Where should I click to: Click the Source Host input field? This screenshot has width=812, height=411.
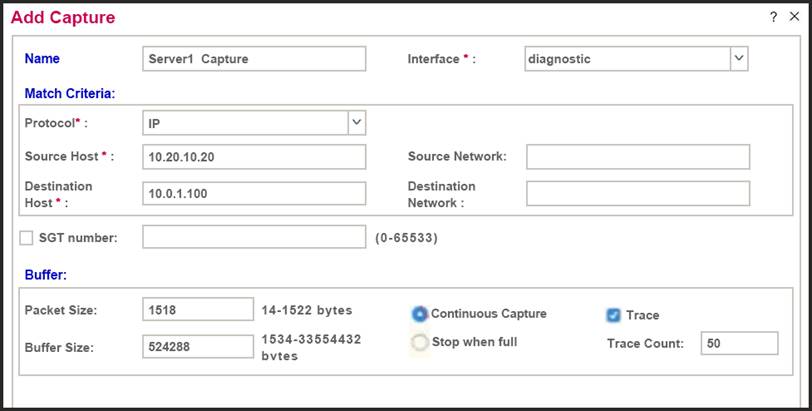pos(254,157)
